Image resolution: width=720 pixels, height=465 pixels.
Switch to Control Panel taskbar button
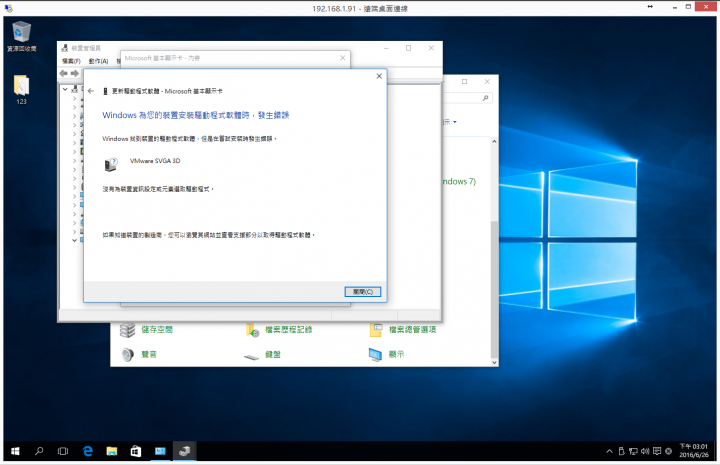click(x=160, y=451)
